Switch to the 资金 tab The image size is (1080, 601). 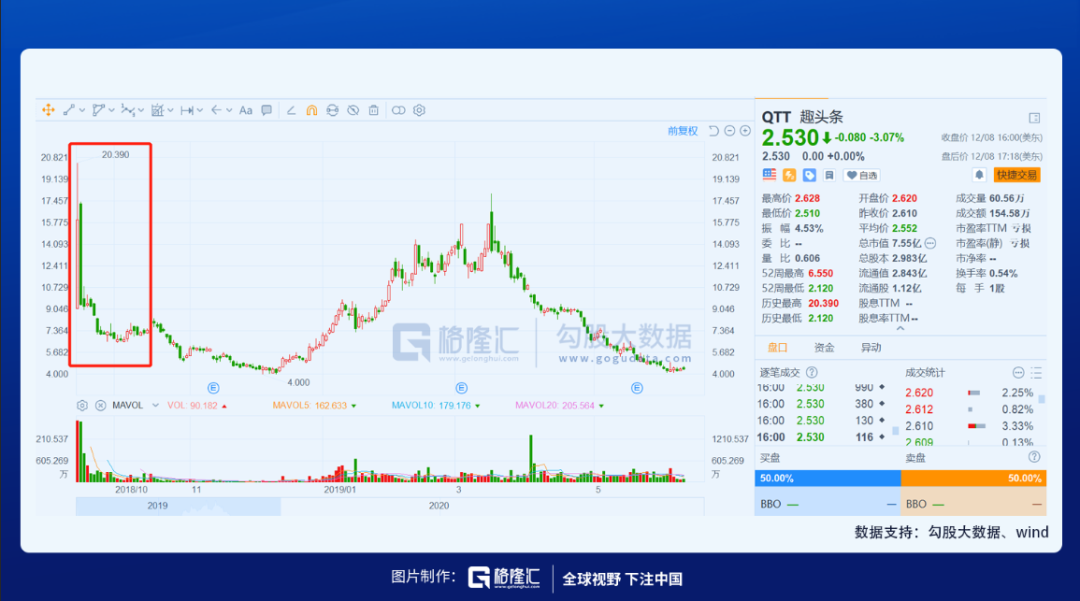coord(824,348)
